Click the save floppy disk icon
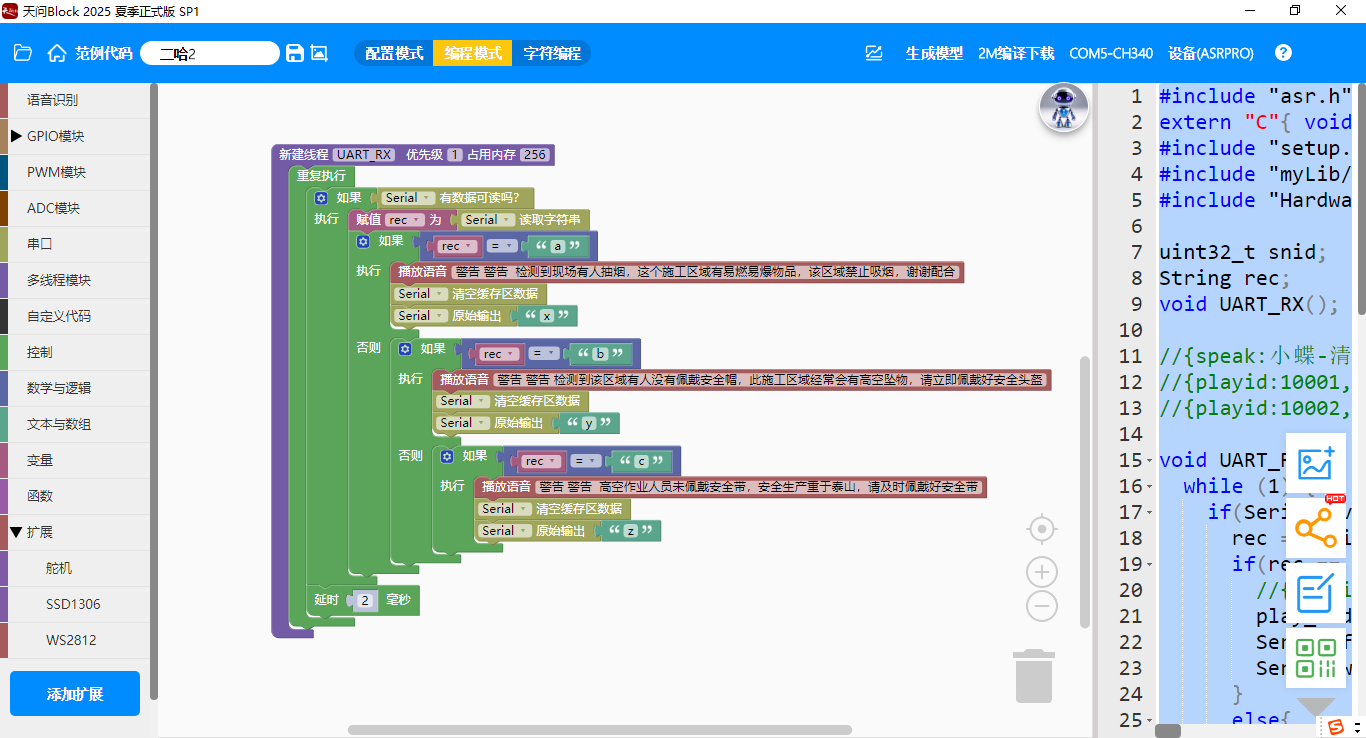Image resolution: width=1366 pixels, height=738 pixels. [295, 53]
